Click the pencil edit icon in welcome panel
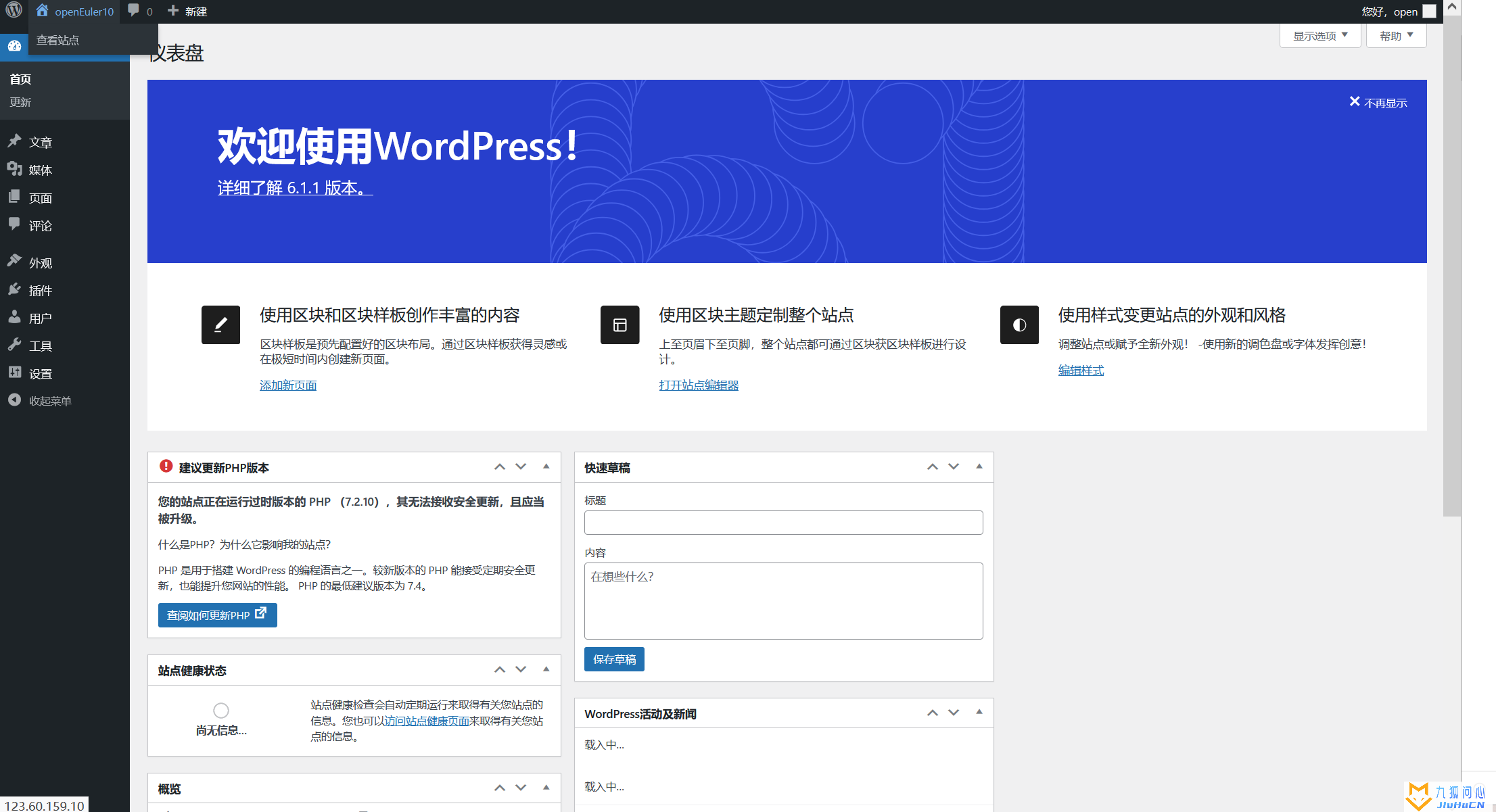 point(220,325)
